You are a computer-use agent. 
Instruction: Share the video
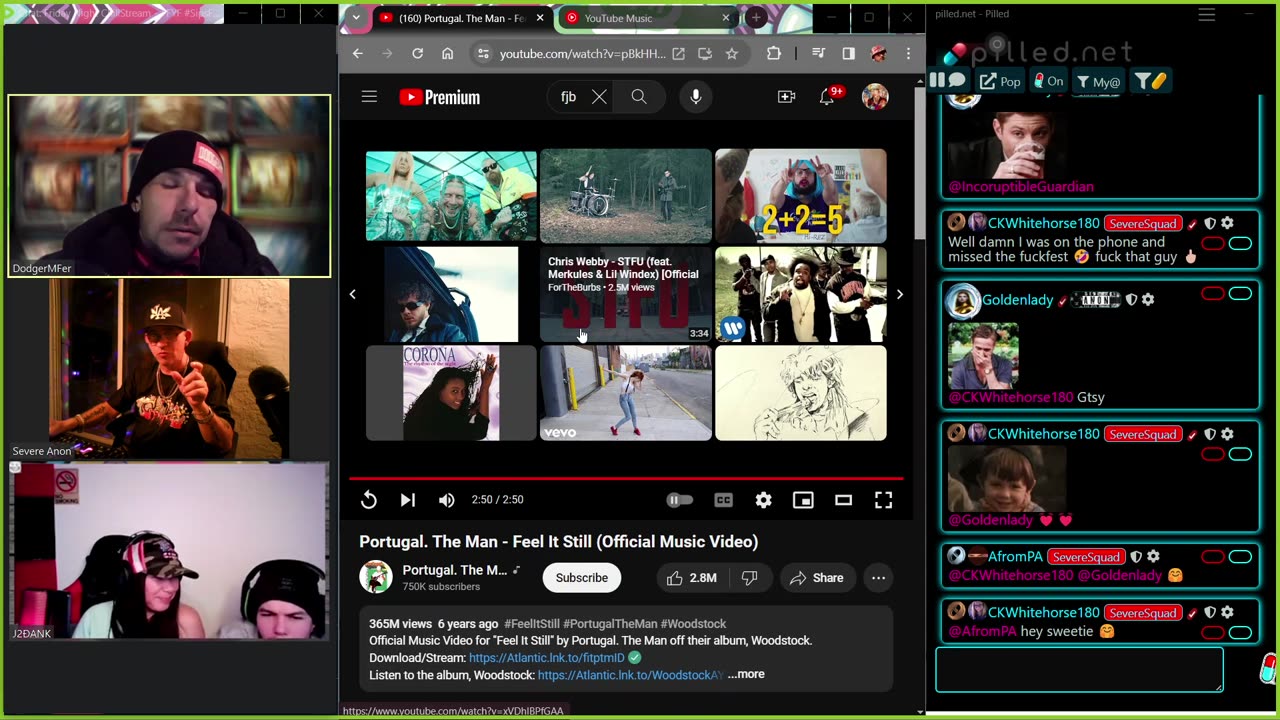click(x=817, y=578)
